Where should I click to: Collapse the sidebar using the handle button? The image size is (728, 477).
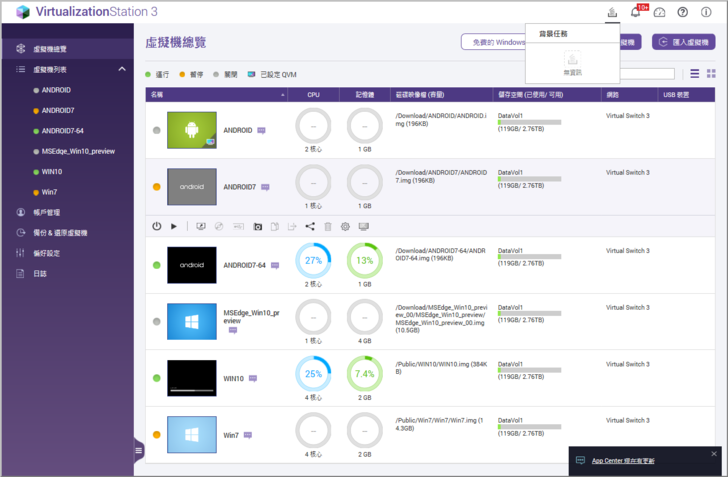click(x=139, y=451)
